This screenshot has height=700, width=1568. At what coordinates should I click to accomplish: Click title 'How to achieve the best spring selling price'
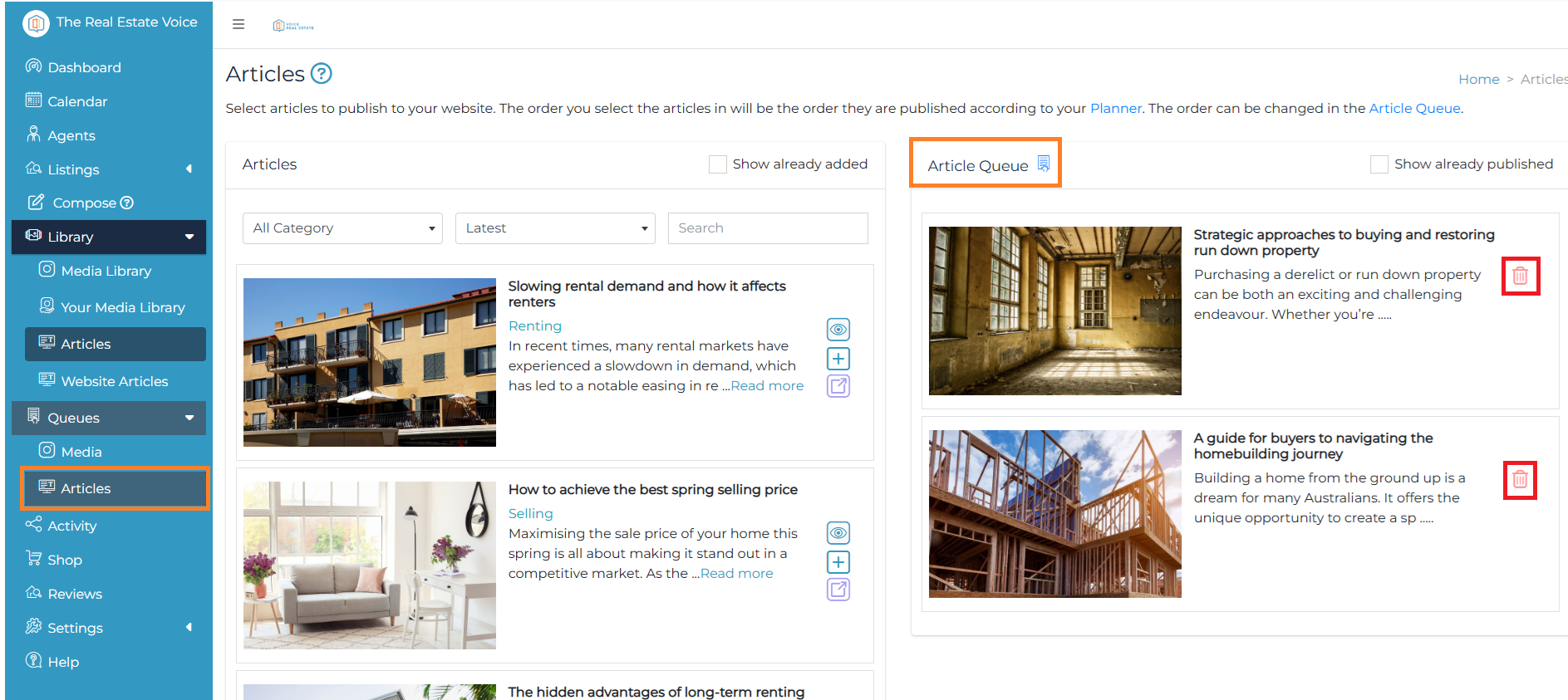[x=653, y=489]
